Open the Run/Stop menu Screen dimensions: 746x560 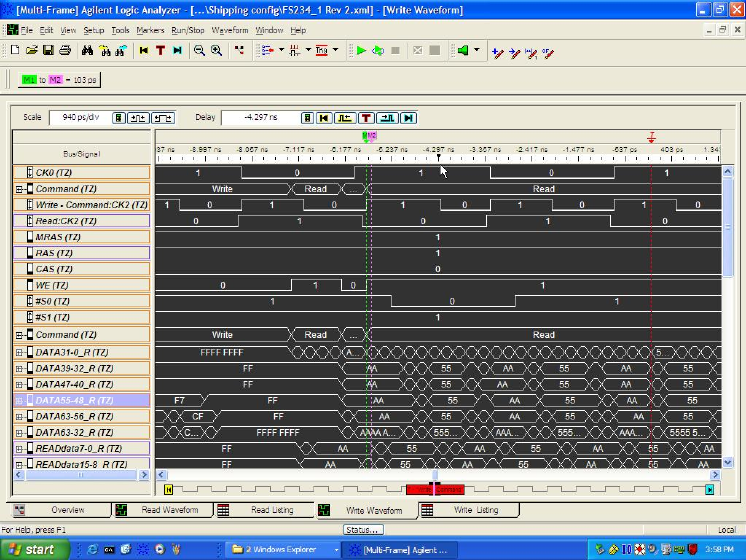(x=186, y=30)
